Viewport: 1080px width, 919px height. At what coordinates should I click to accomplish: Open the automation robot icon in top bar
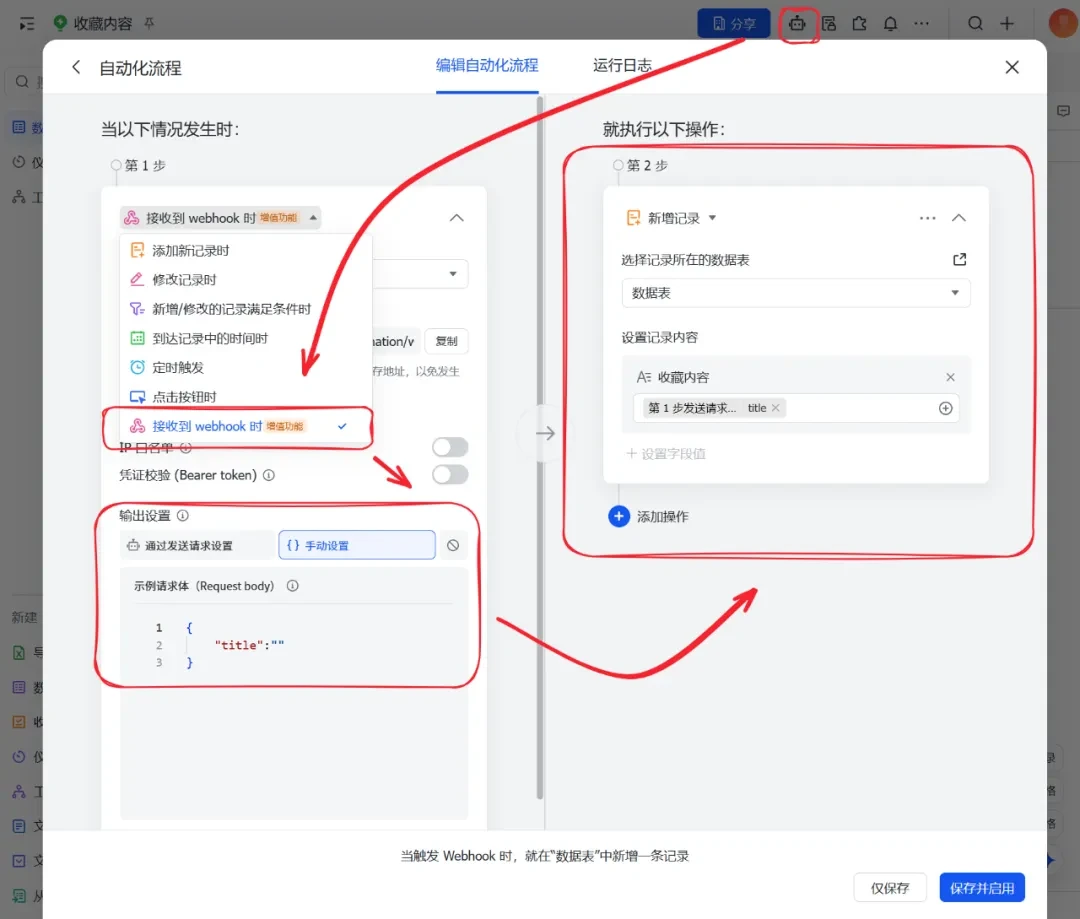coord(797,23)
